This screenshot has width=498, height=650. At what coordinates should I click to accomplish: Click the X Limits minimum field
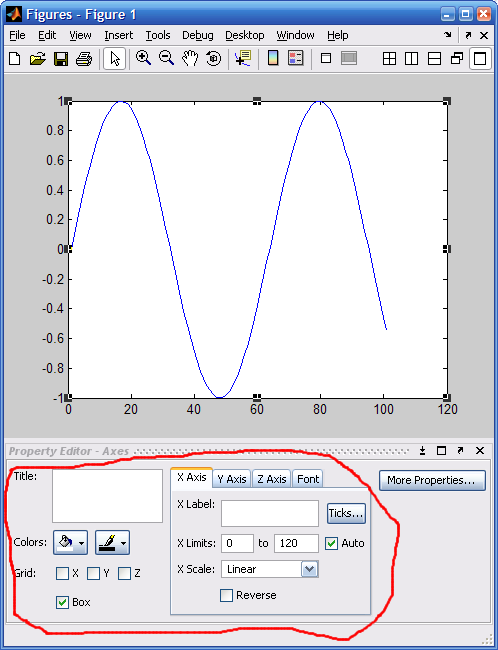238,543
